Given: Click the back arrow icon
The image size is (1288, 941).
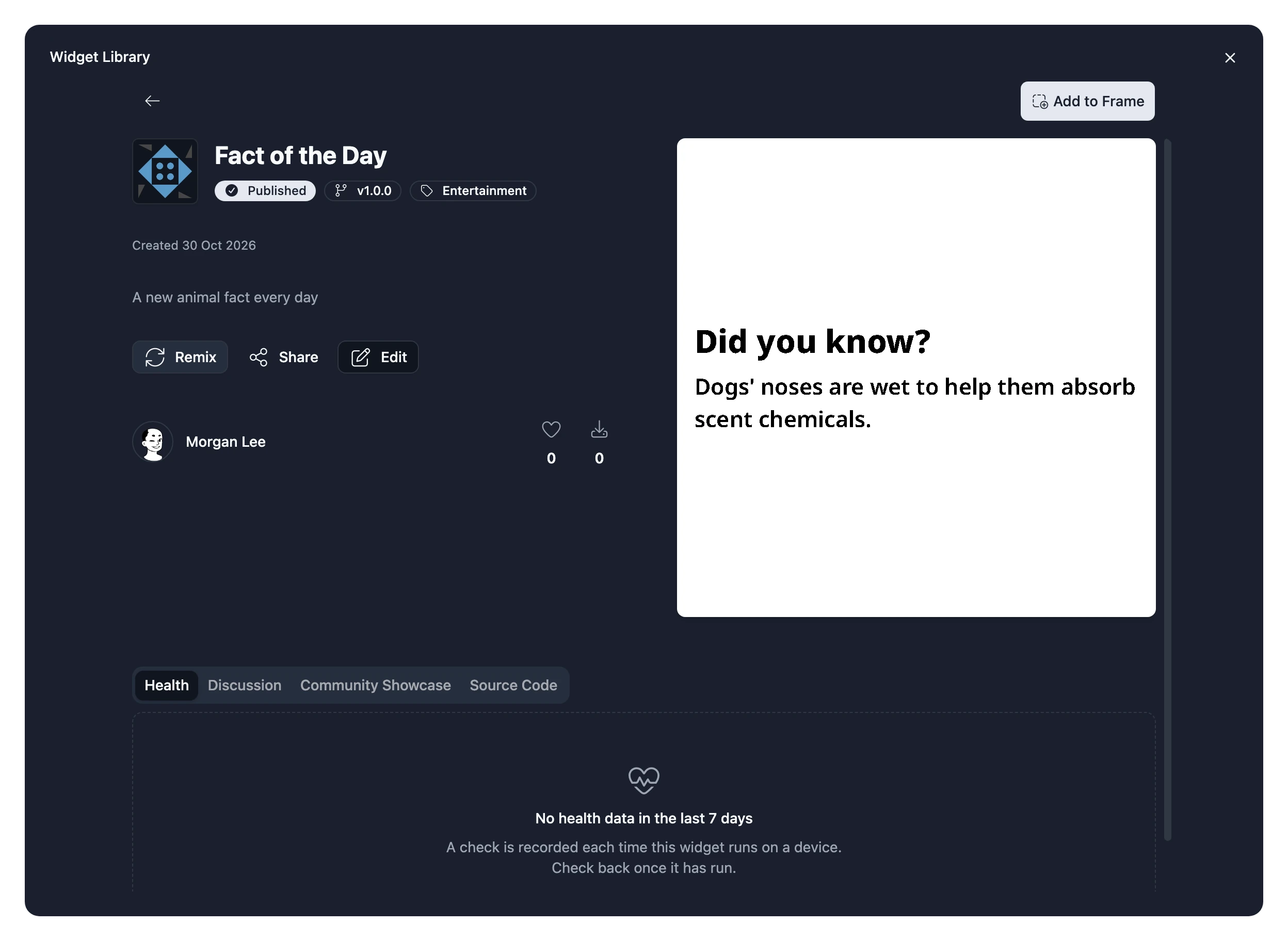Looking at the screenshot, I should pos(152,101).
